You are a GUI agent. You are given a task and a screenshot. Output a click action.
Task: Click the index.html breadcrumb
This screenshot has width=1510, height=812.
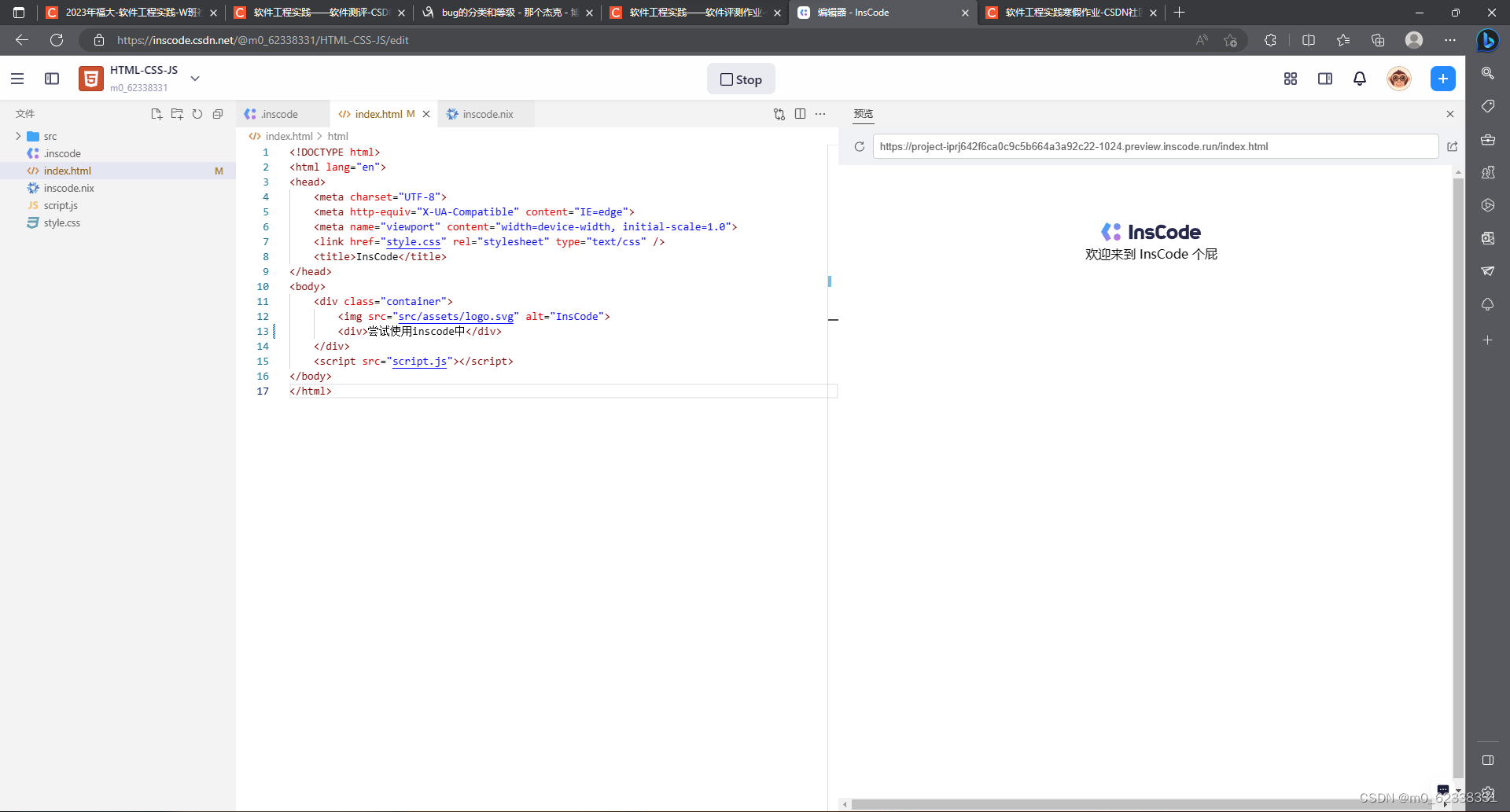tap(289, 136)
